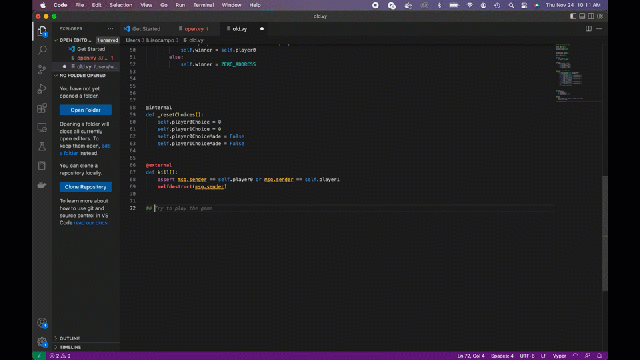Click unsaved dot on the active editor tab
The image size is (640, 360).
click(262, 29)
